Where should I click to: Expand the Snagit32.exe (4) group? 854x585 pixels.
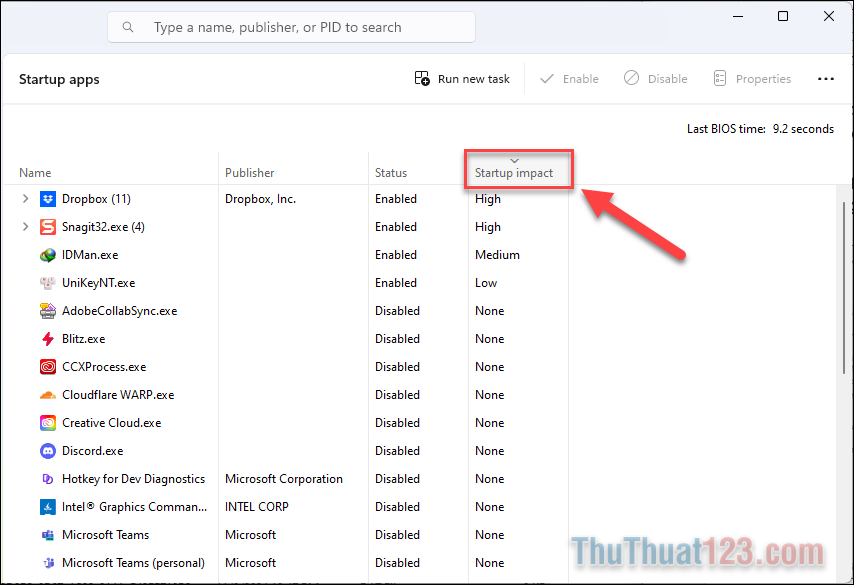(25, 227)
